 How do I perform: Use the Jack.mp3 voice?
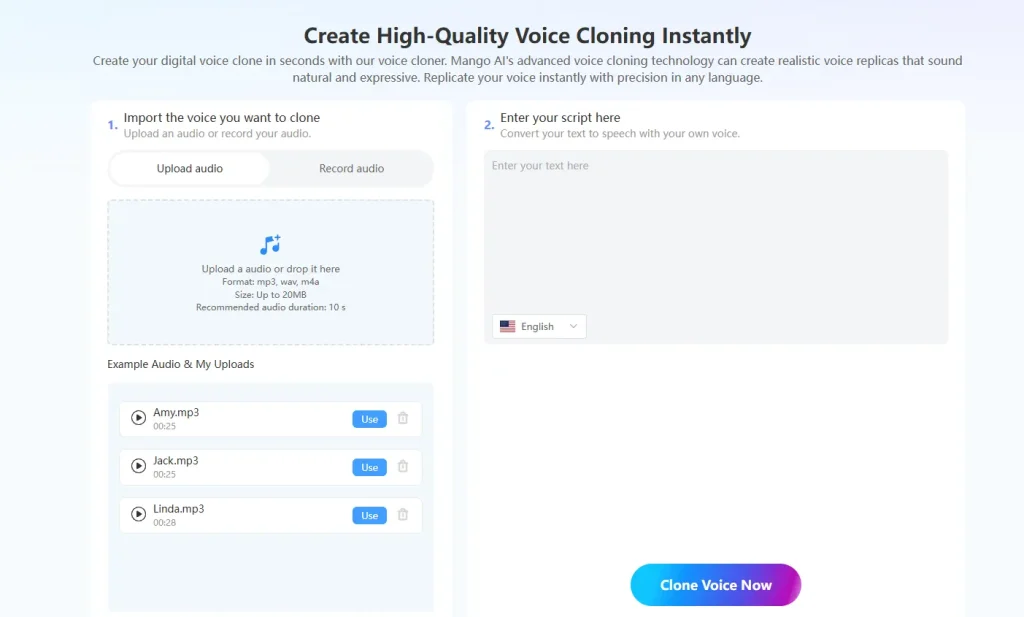coord(369,466)
